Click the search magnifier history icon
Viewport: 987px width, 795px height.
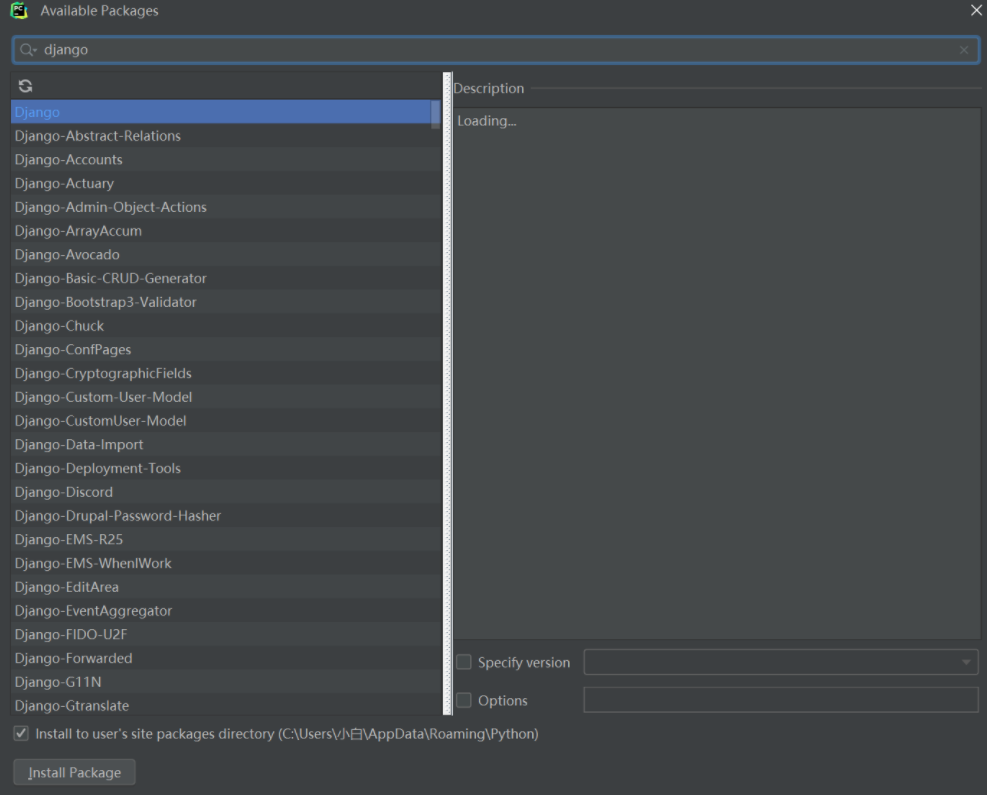coord(28,50)
